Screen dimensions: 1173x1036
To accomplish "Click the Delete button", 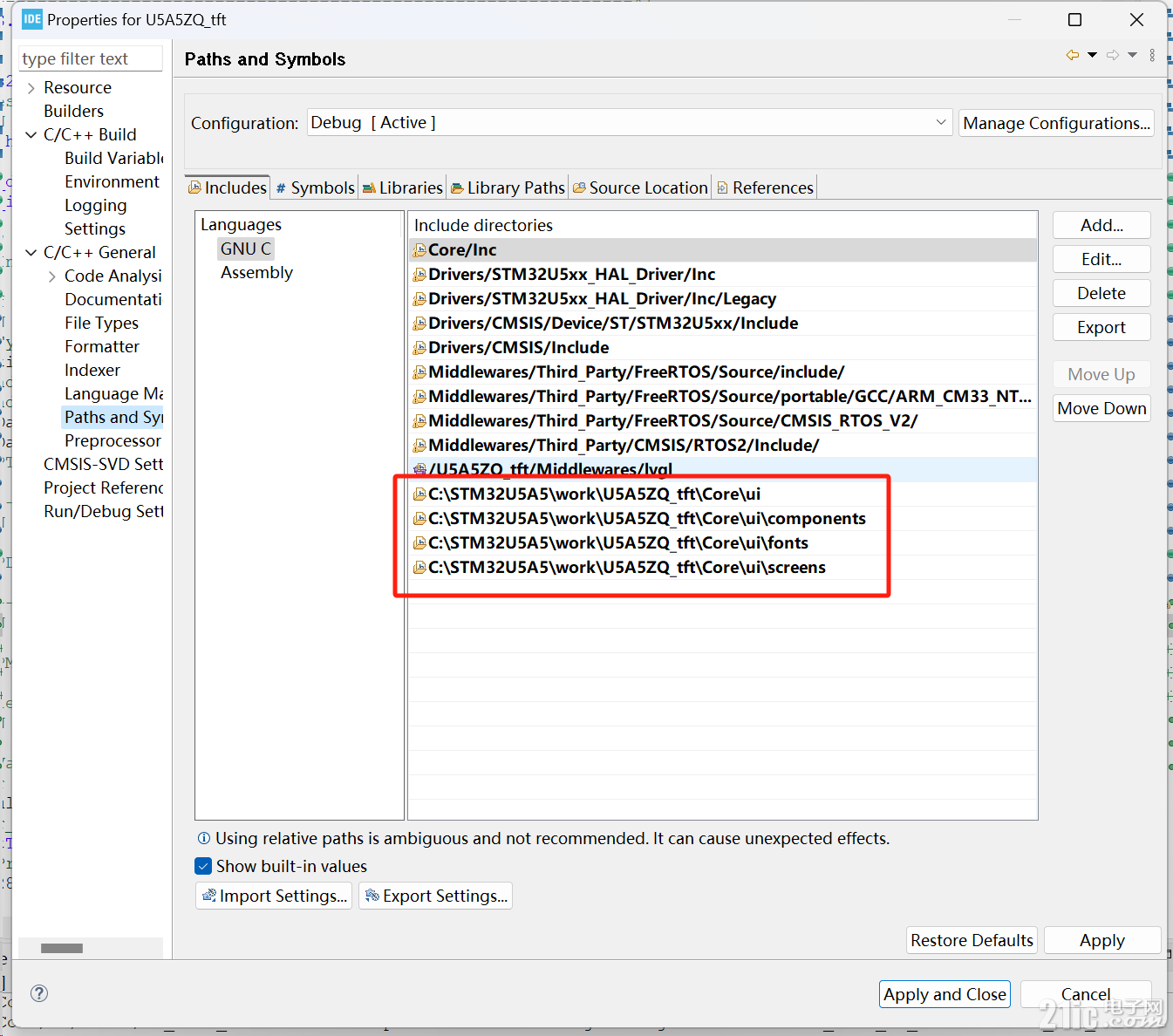I will coord(1101,293).
